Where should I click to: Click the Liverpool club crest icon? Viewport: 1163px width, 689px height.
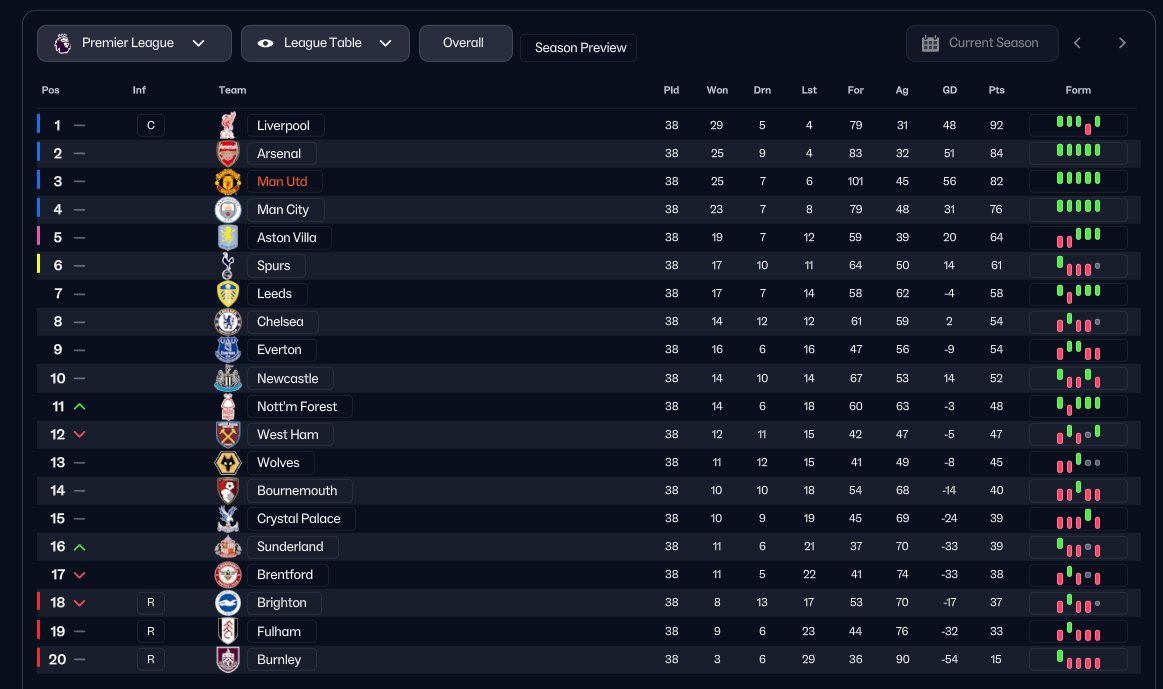(x=228, y=125)
